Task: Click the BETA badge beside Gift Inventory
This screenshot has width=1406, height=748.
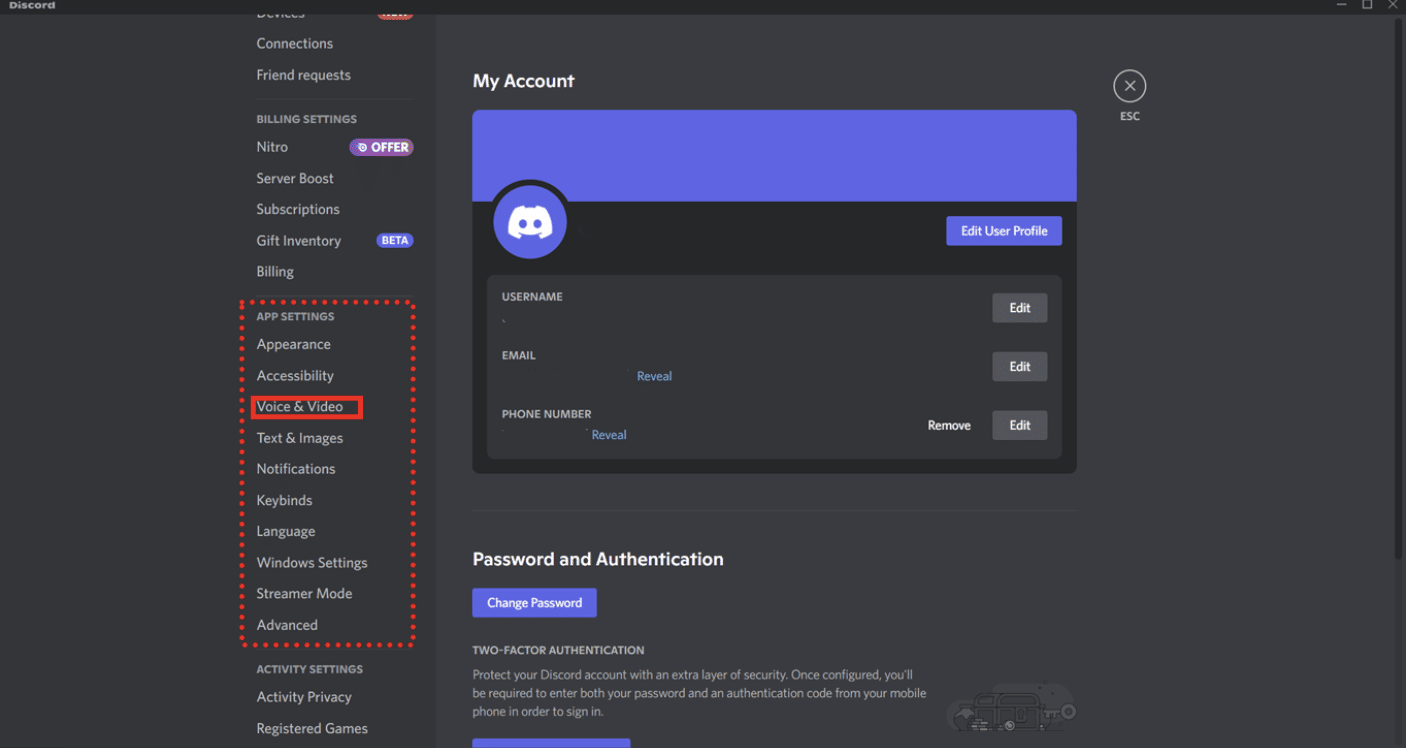Action: [x=395, y=240]
